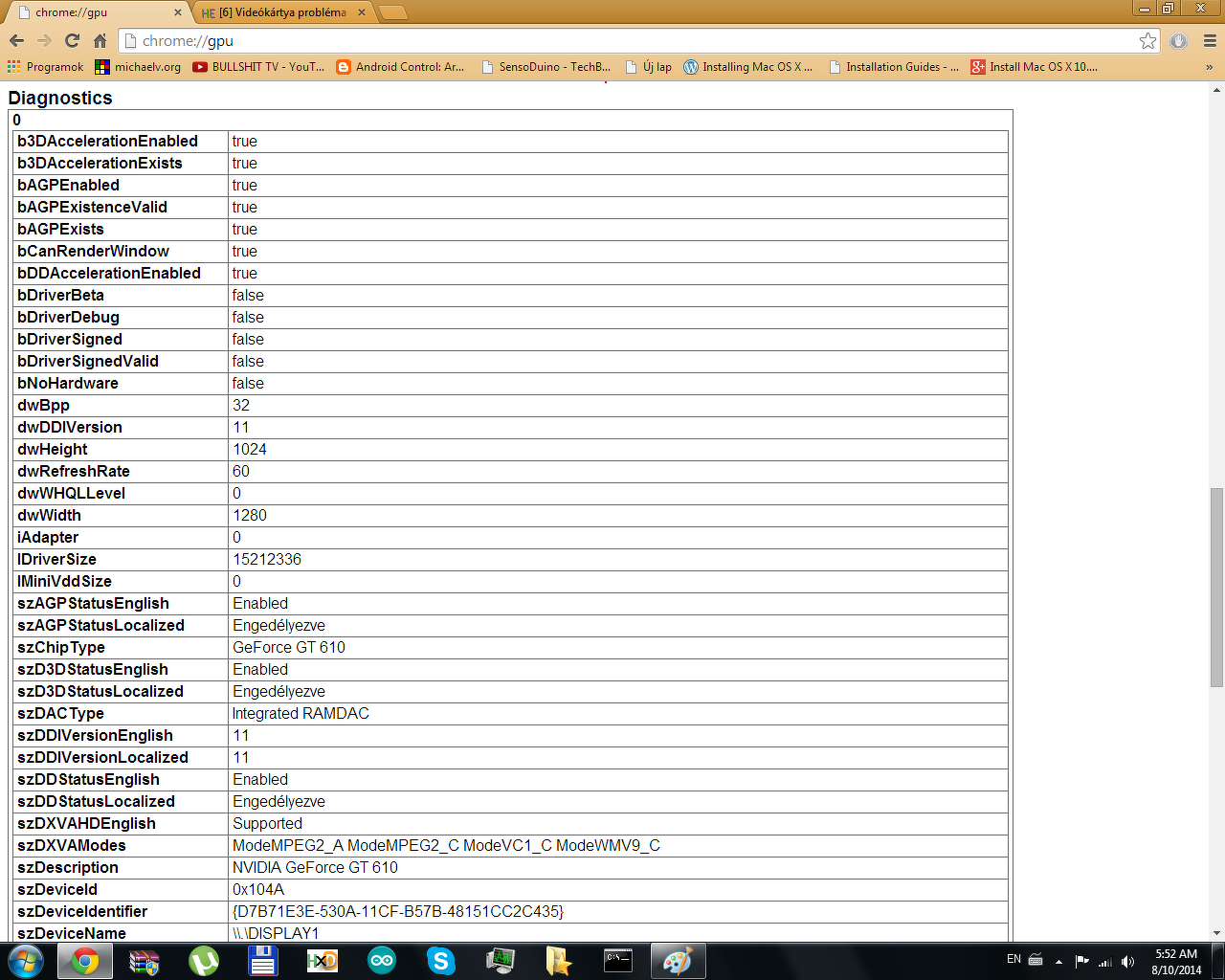The image size is (1225, 980).
Task: Open Skype from the taskbar
Action: tap(441, 961)
